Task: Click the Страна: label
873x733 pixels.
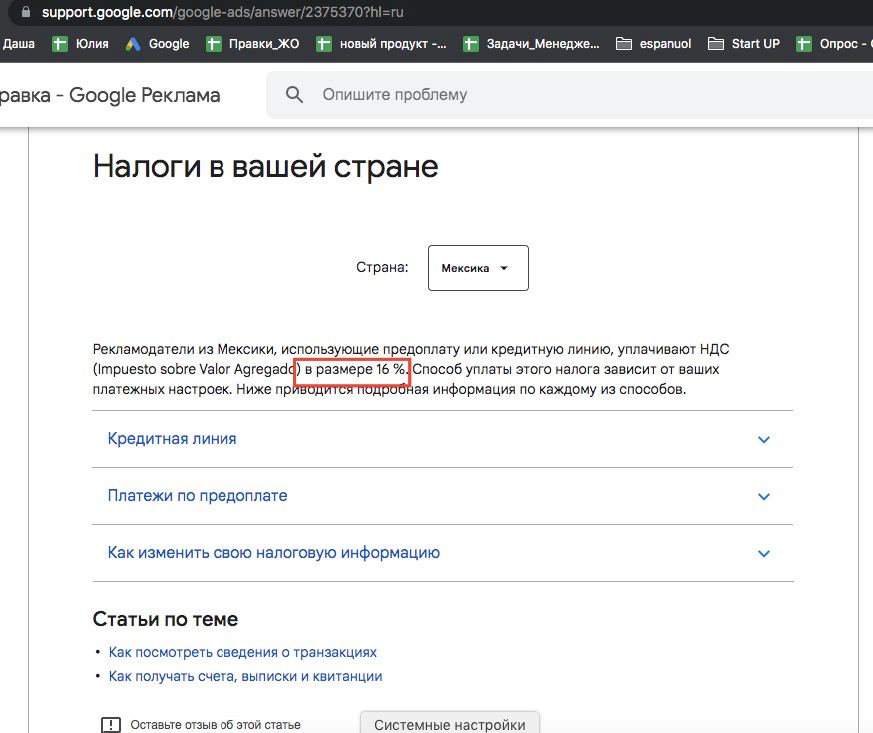Action: pyautogui.click(x=382, y=267)
